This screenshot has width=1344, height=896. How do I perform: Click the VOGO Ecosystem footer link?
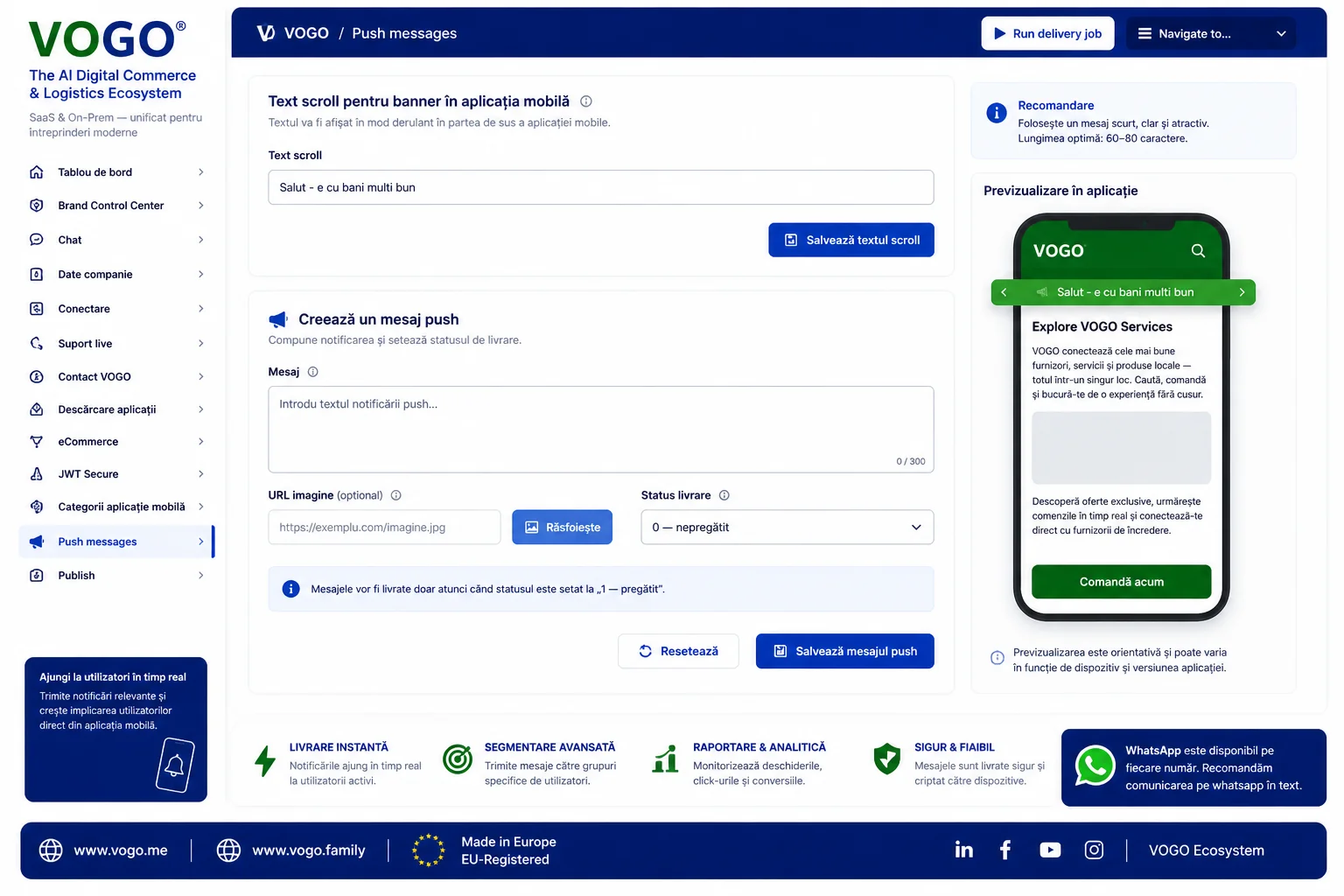[x=1207, y=850]
